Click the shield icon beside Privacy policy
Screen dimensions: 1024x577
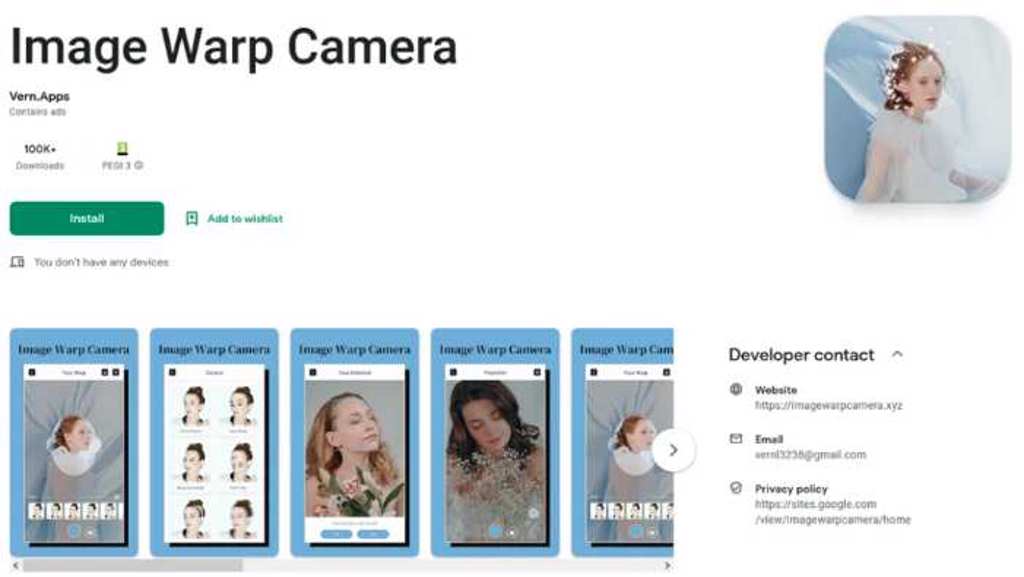tap(736, 488)
